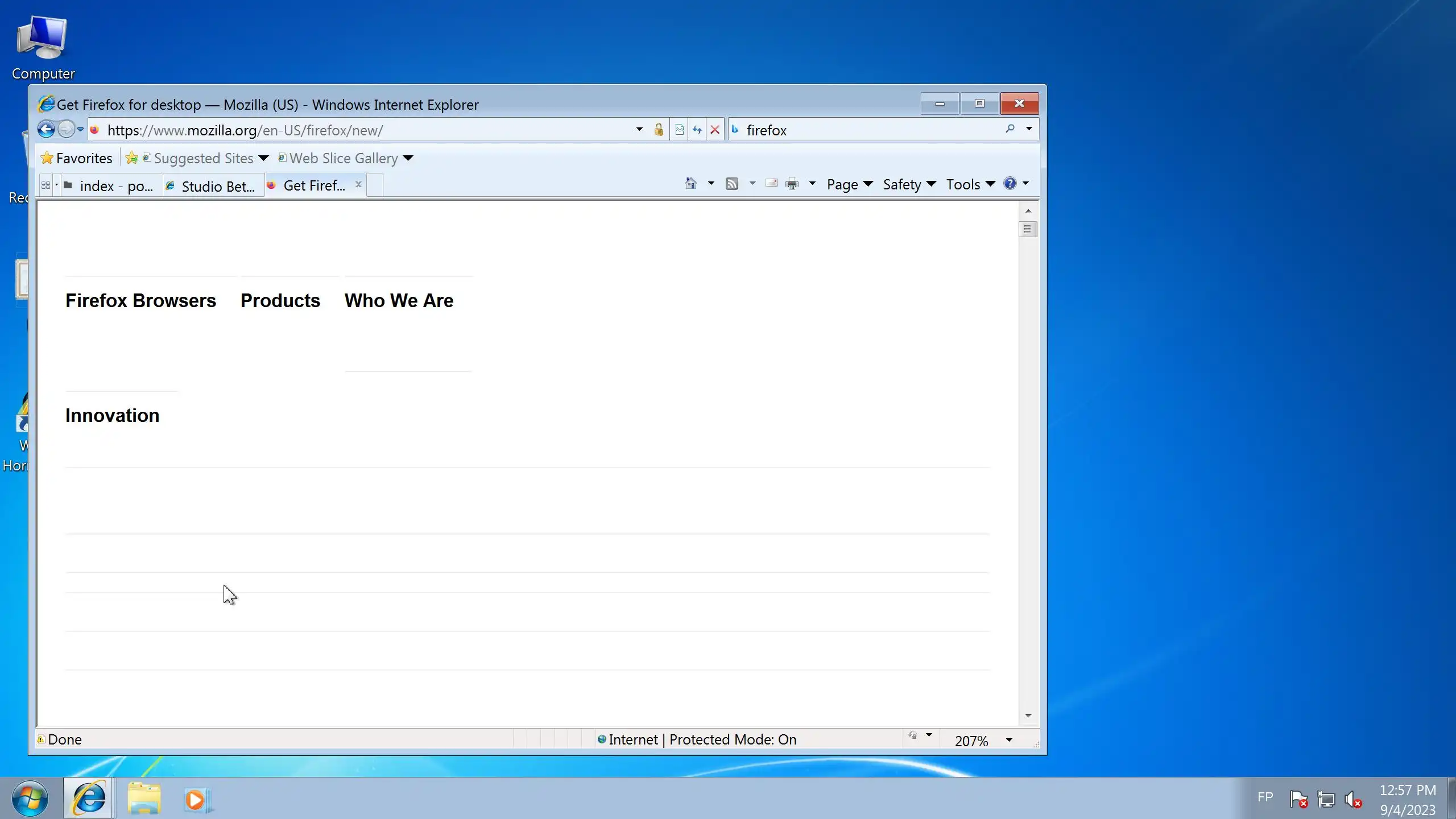Viewport: 1456px width, 819px height.
Task: Click the vertical scrollbar thumb
Action: [x=1027, y=229]
